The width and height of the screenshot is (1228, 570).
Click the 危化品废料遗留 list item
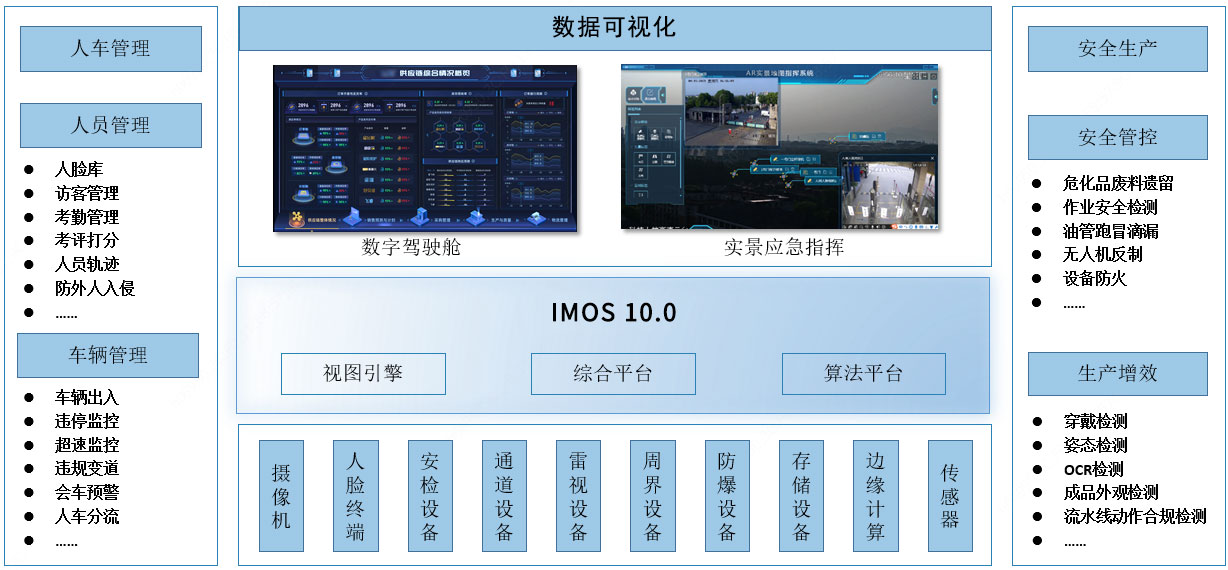[x=1118, y=183]
